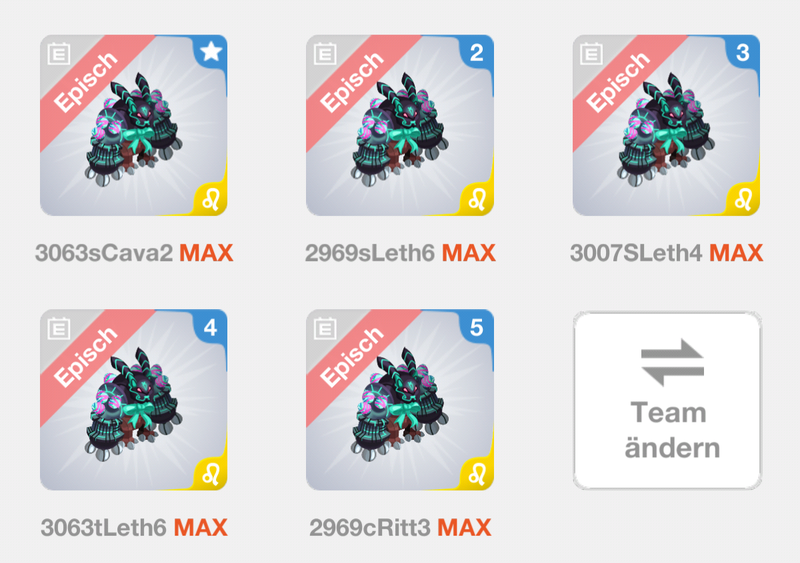800x563 pixels.
Task: Click the number 5 badge on 2969cRitt3
Action: (477, 327)
